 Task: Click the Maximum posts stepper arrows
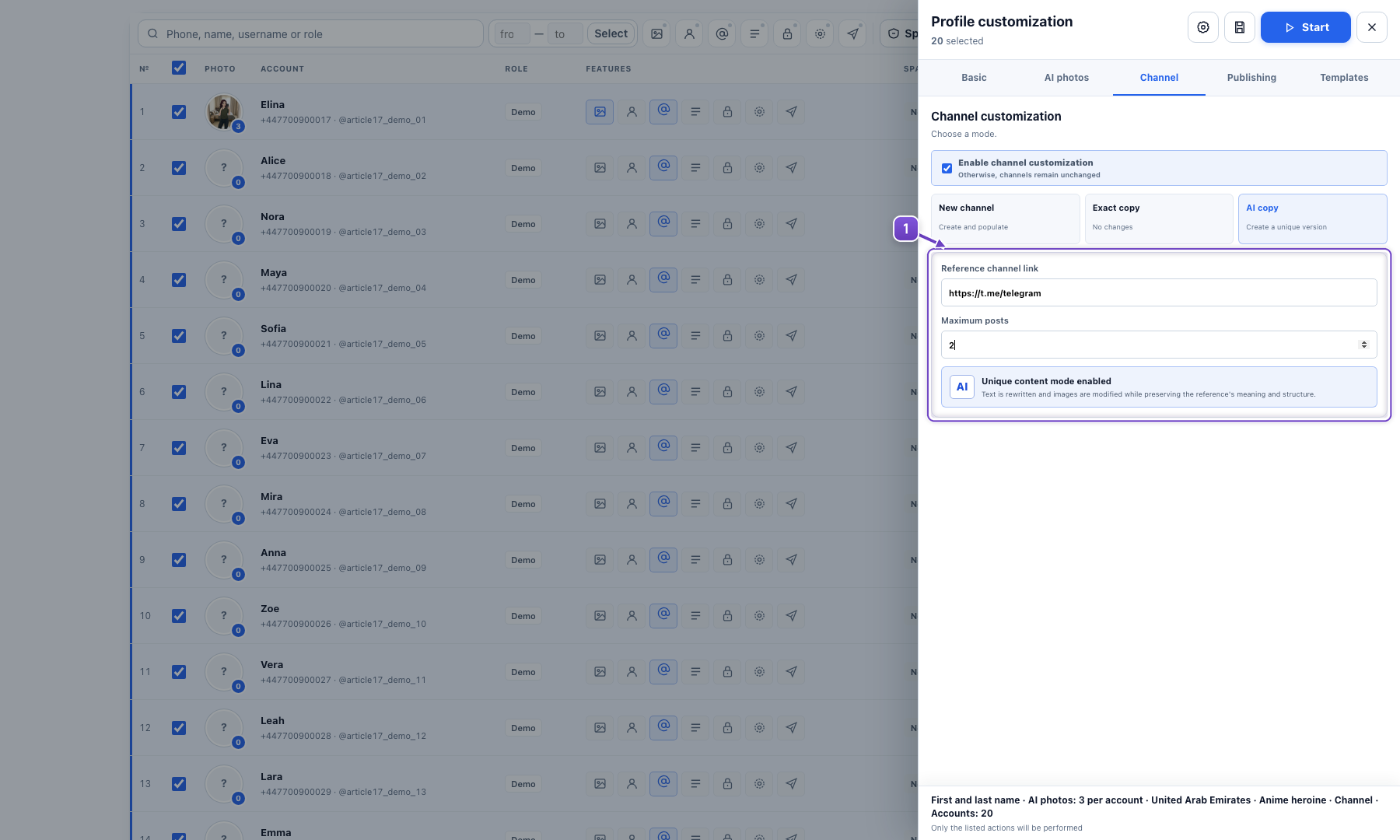(1363, 345)
